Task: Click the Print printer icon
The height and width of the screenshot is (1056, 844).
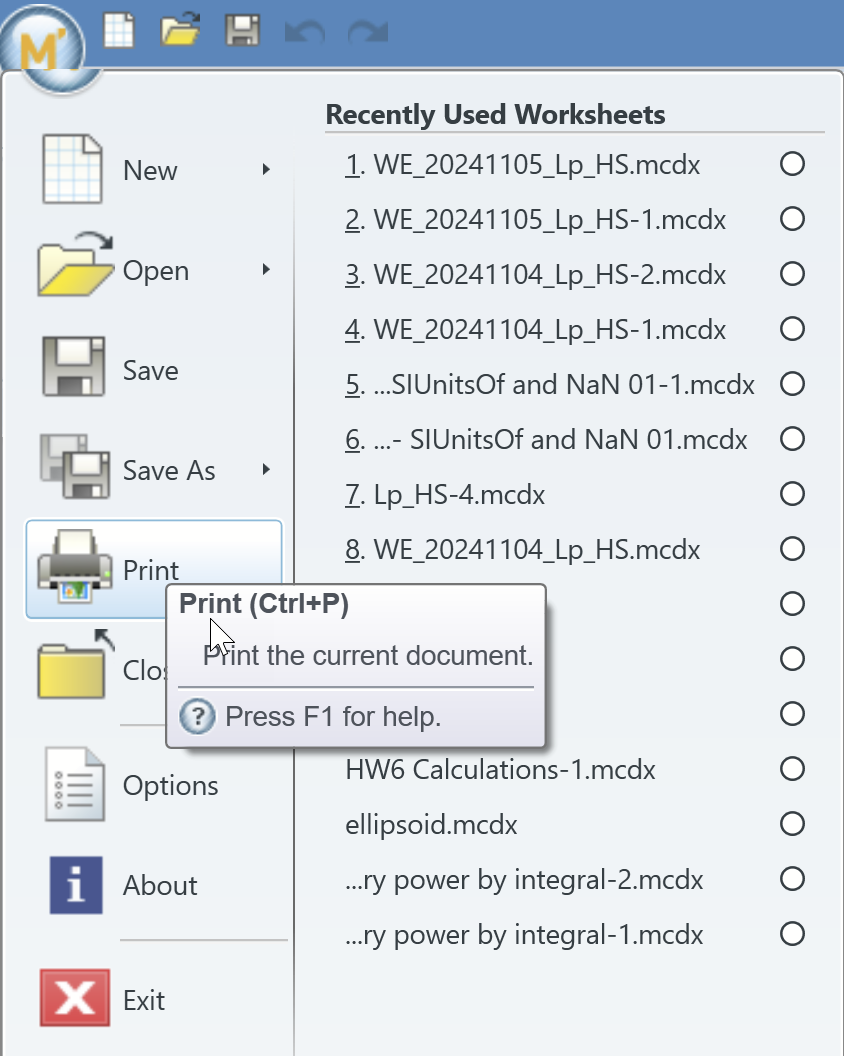Action: click(x=74, y=568)
